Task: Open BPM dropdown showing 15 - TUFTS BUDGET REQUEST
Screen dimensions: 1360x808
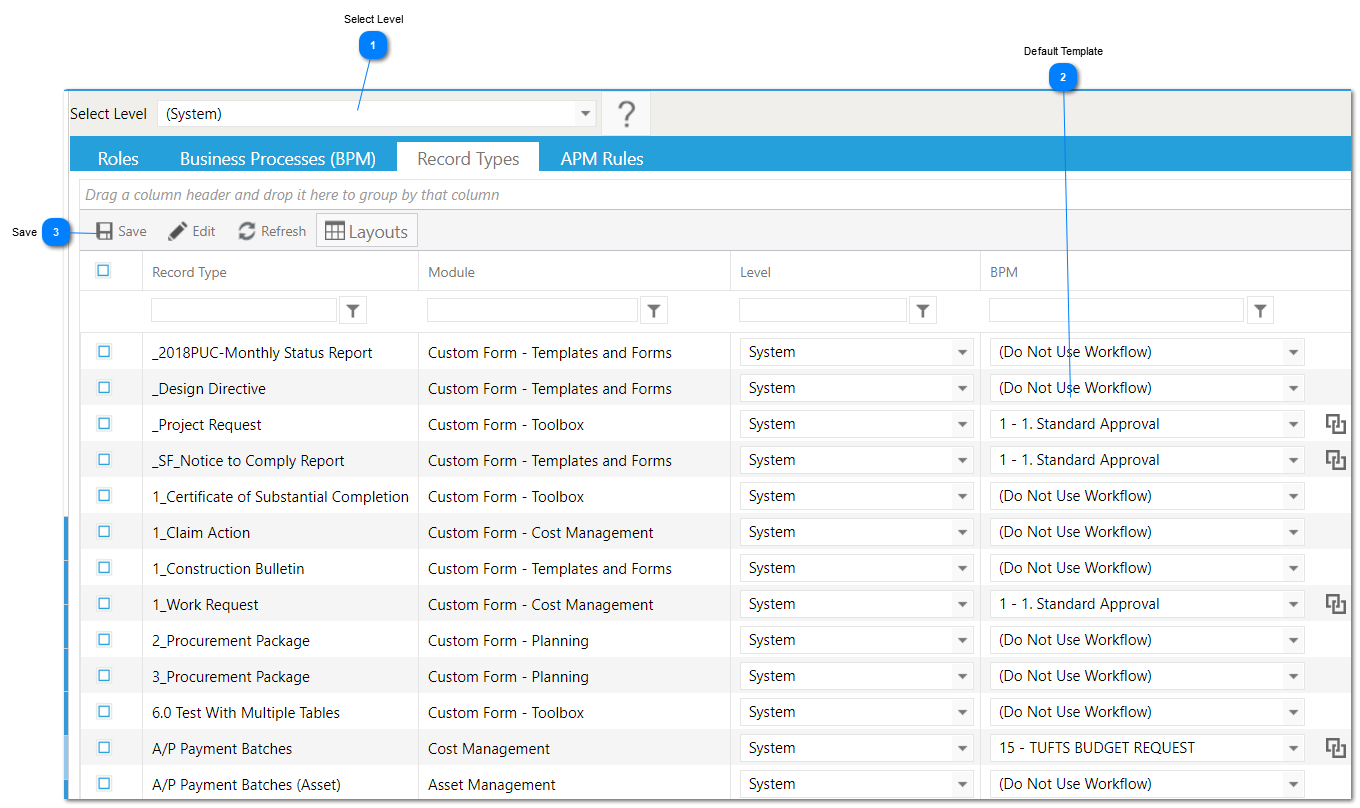Action: [1147, 748]
